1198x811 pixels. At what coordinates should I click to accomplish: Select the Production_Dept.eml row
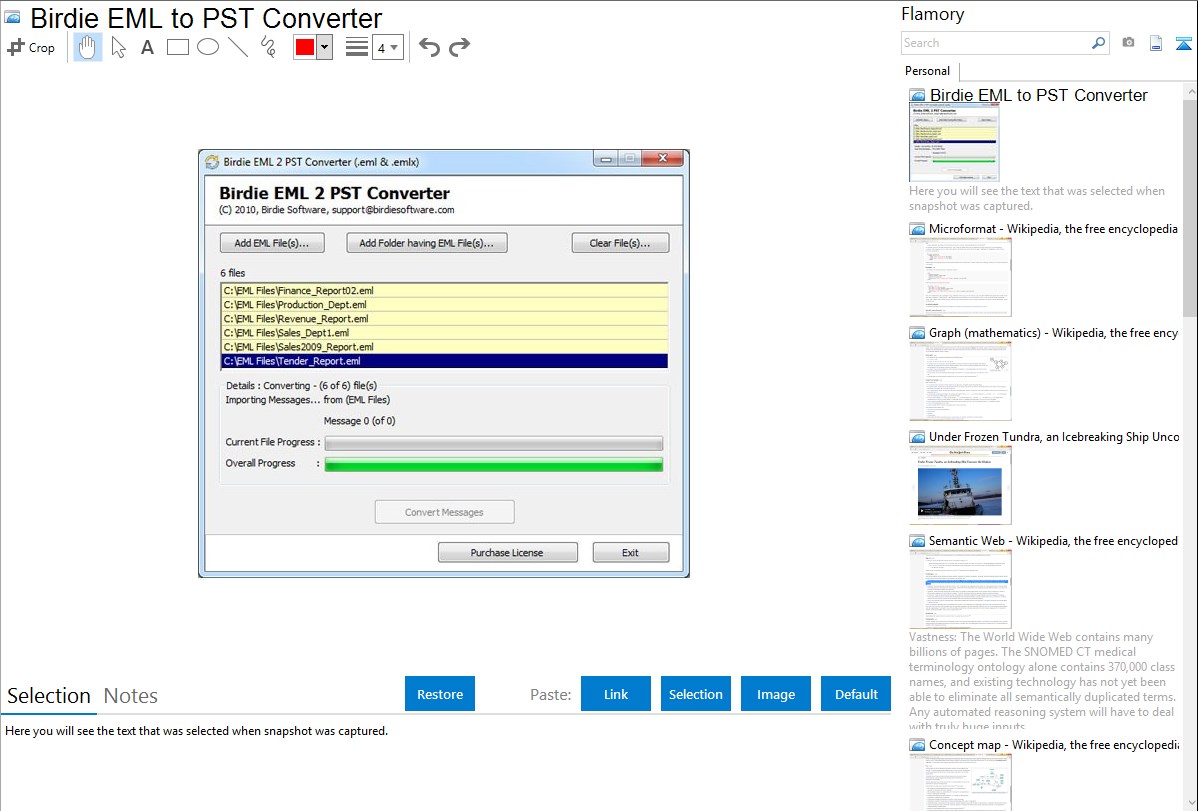[x=444, y=304]
